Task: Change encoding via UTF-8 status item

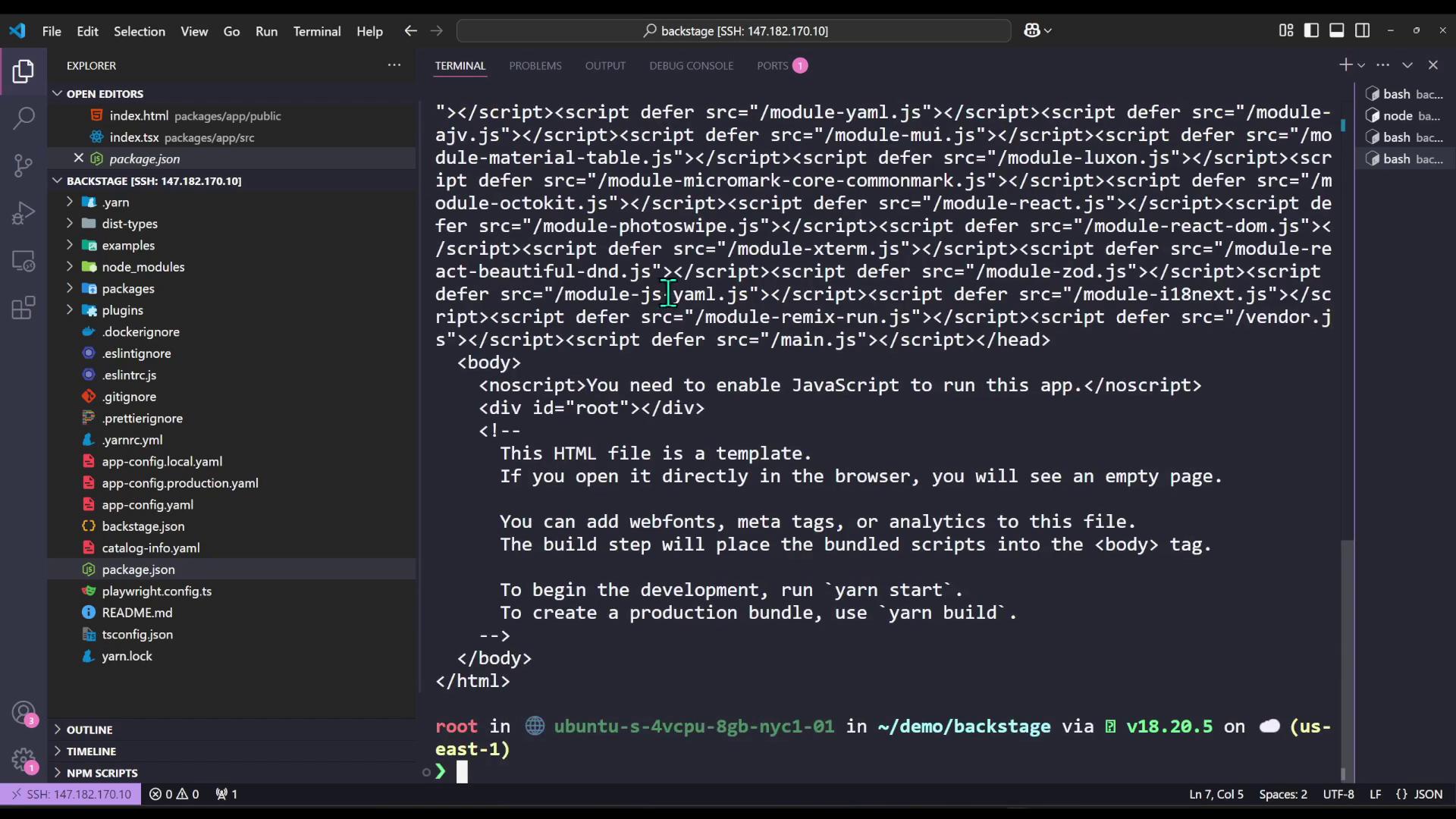Action: pos(1338,794)
